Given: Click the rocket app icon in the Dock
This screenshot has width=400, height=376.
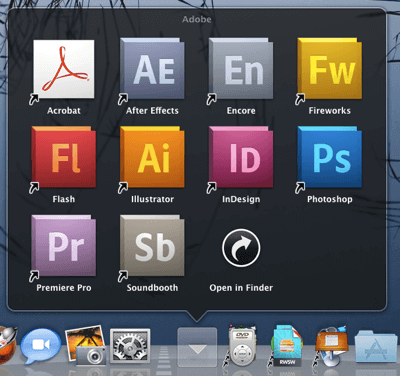Looking at the screenshot, I should point(7,346).
